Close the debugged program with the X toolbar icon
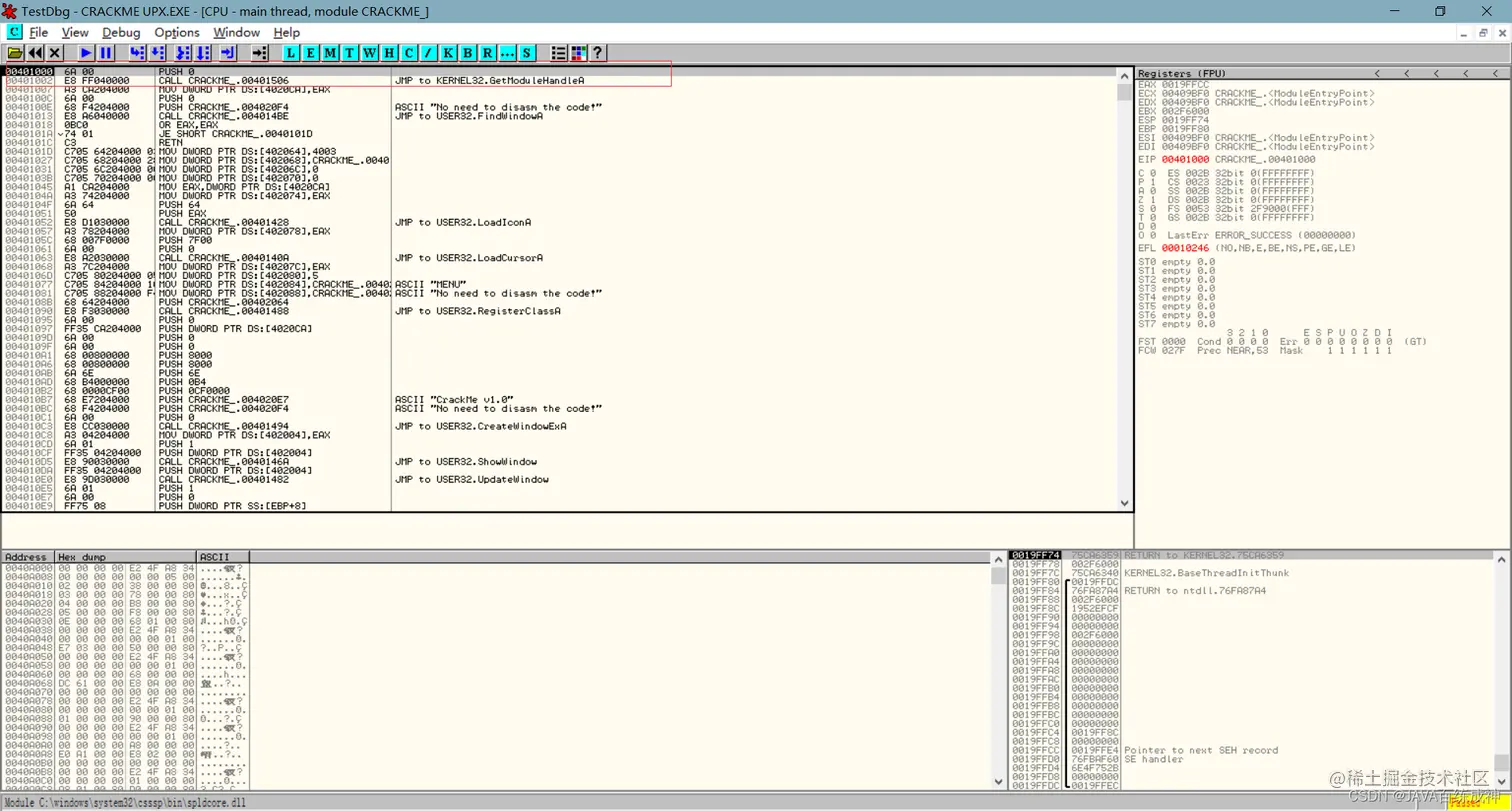 54,53
